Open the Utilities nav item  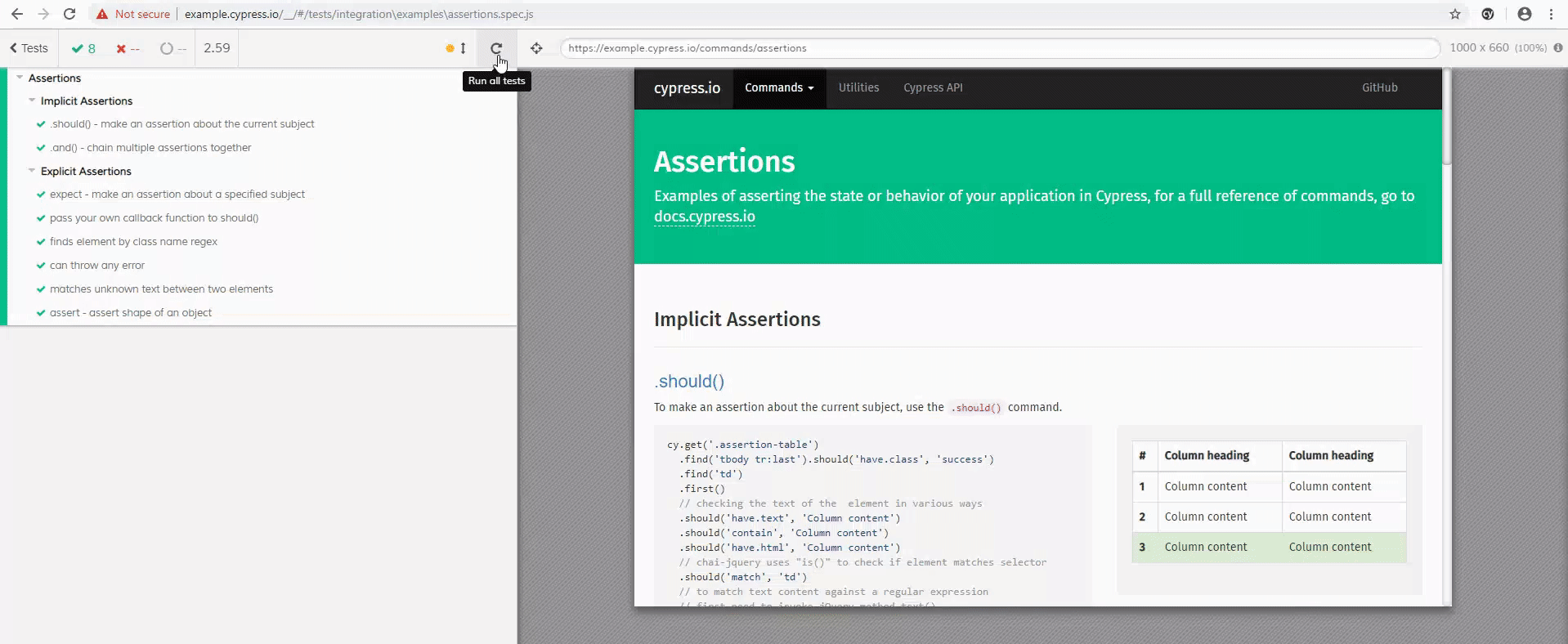click(x=858, y=88)
